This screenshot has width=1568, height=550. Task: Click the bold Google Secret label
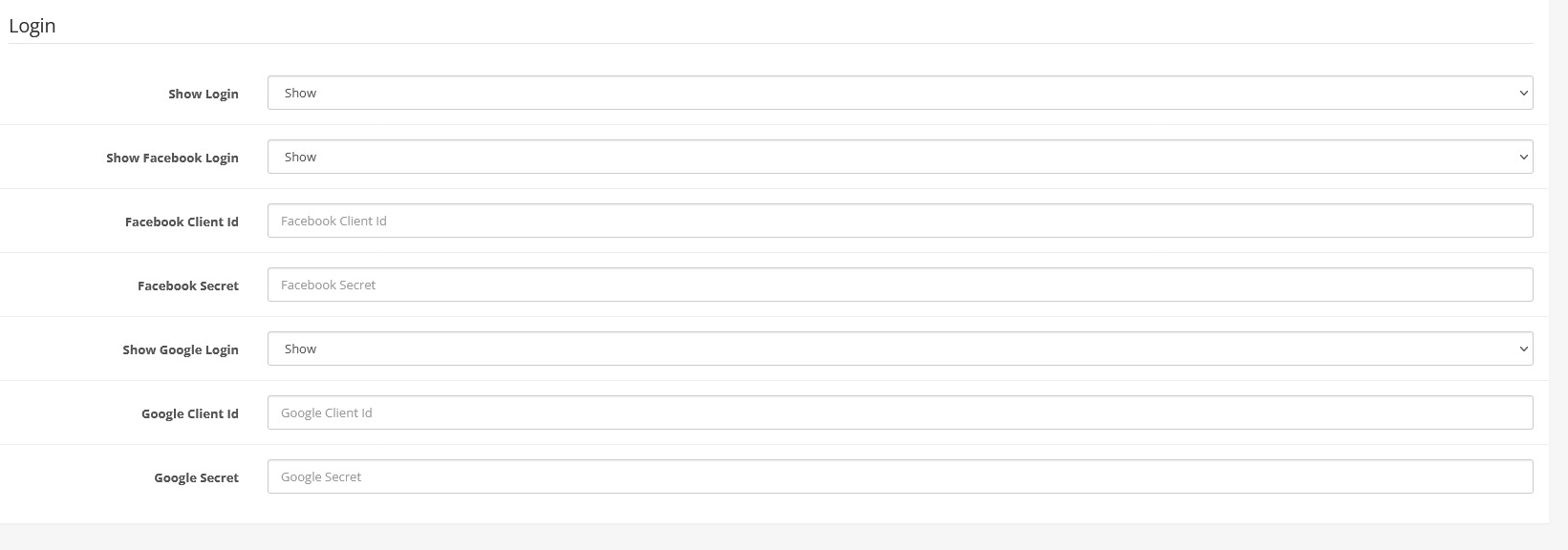(x=197, y=477)
